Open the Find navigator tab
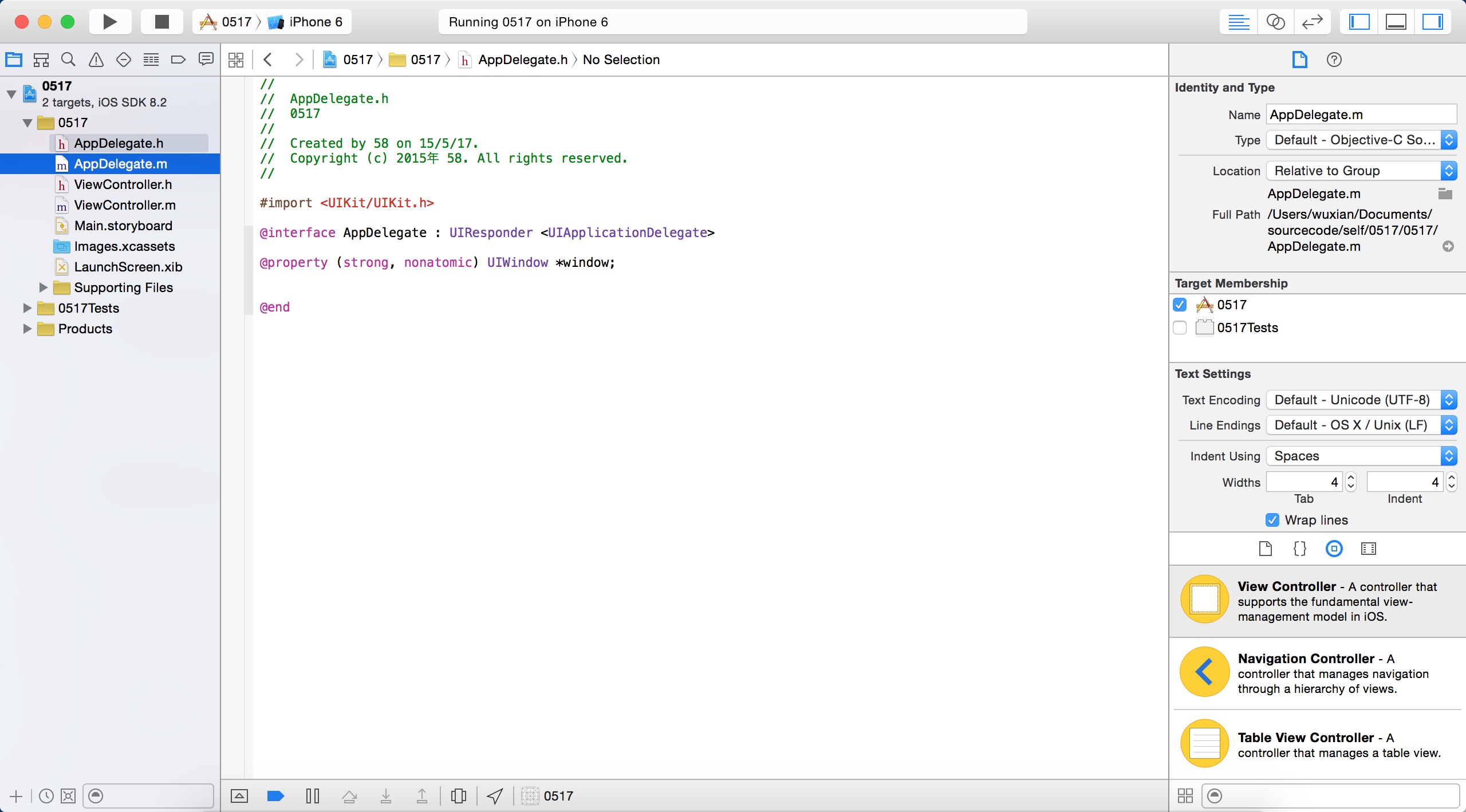This screenshot has height=812, width=1466. 68,60
